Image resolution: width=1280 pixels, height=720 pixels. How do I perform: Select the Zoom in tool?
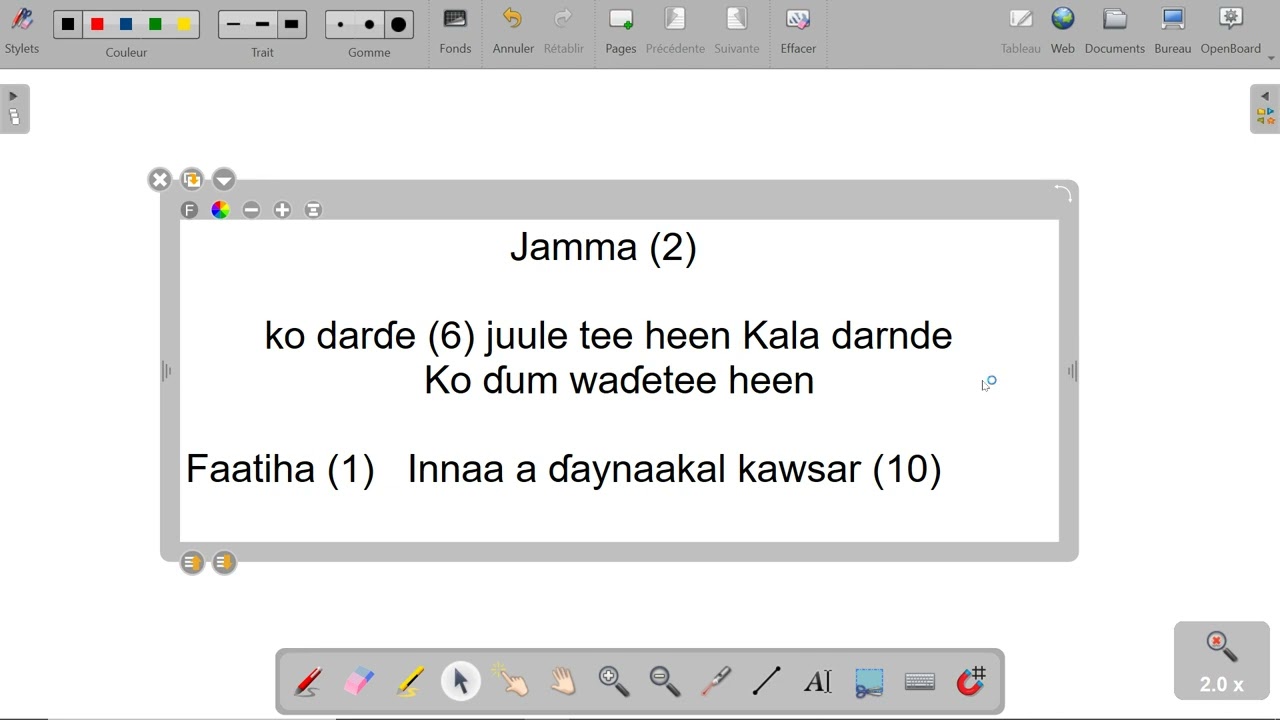614,682
